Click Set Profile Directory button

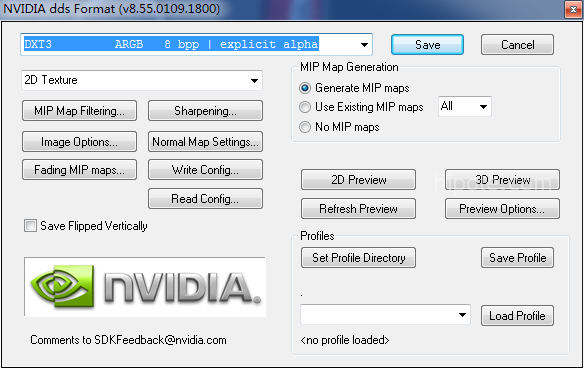tap(358, 258)
